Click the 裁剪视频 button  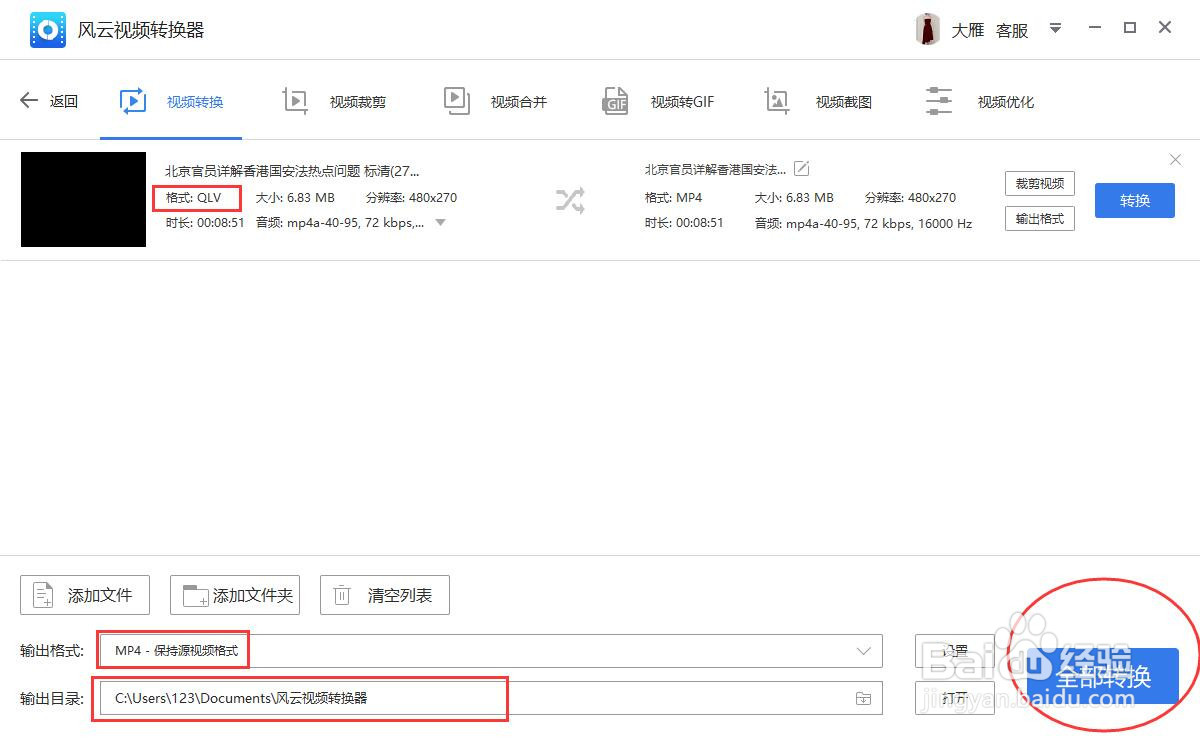point(1040,184)
